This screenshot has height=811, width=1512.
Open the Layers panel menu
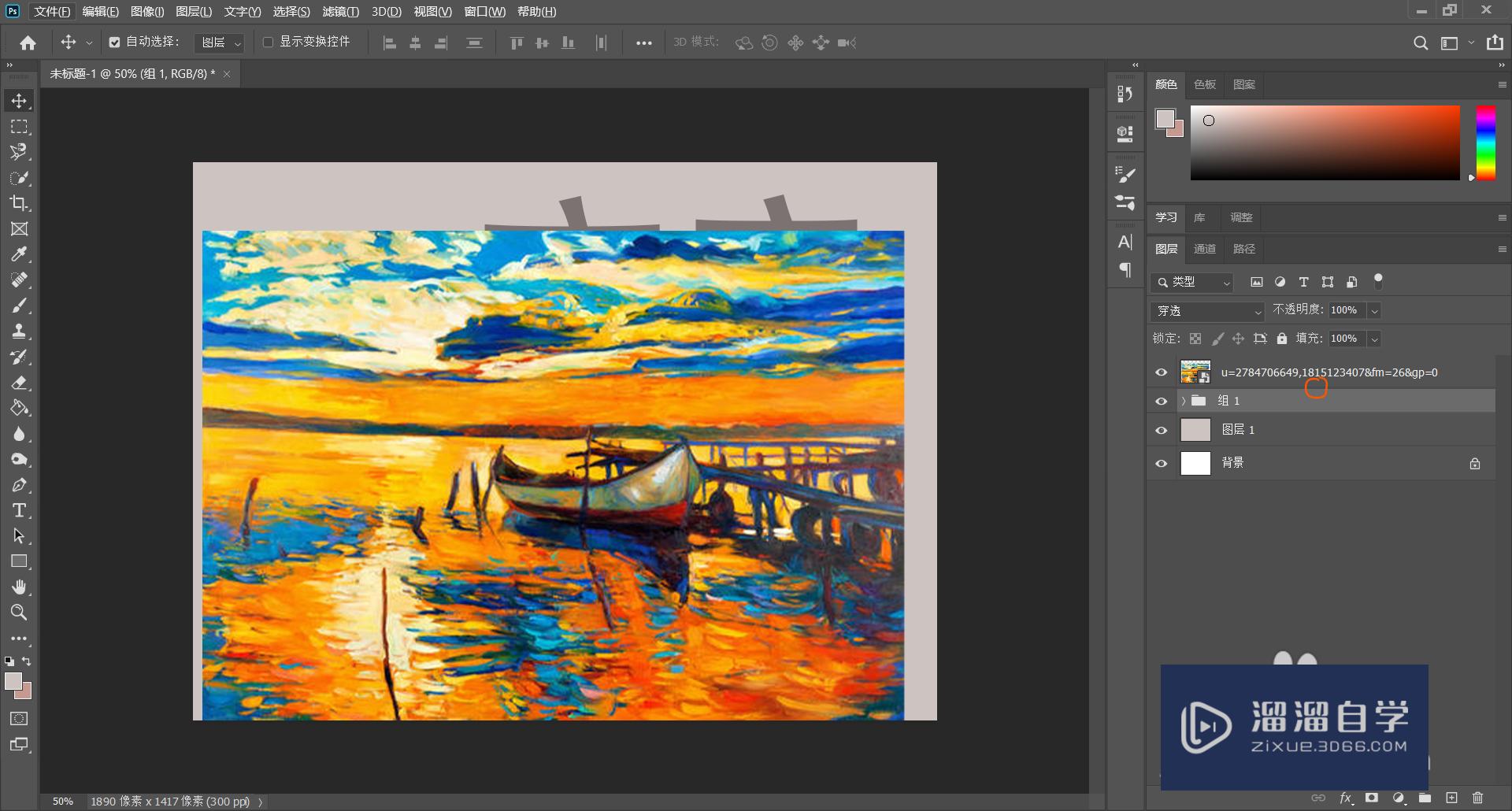pyautogui.click(x=1502, y=249)
